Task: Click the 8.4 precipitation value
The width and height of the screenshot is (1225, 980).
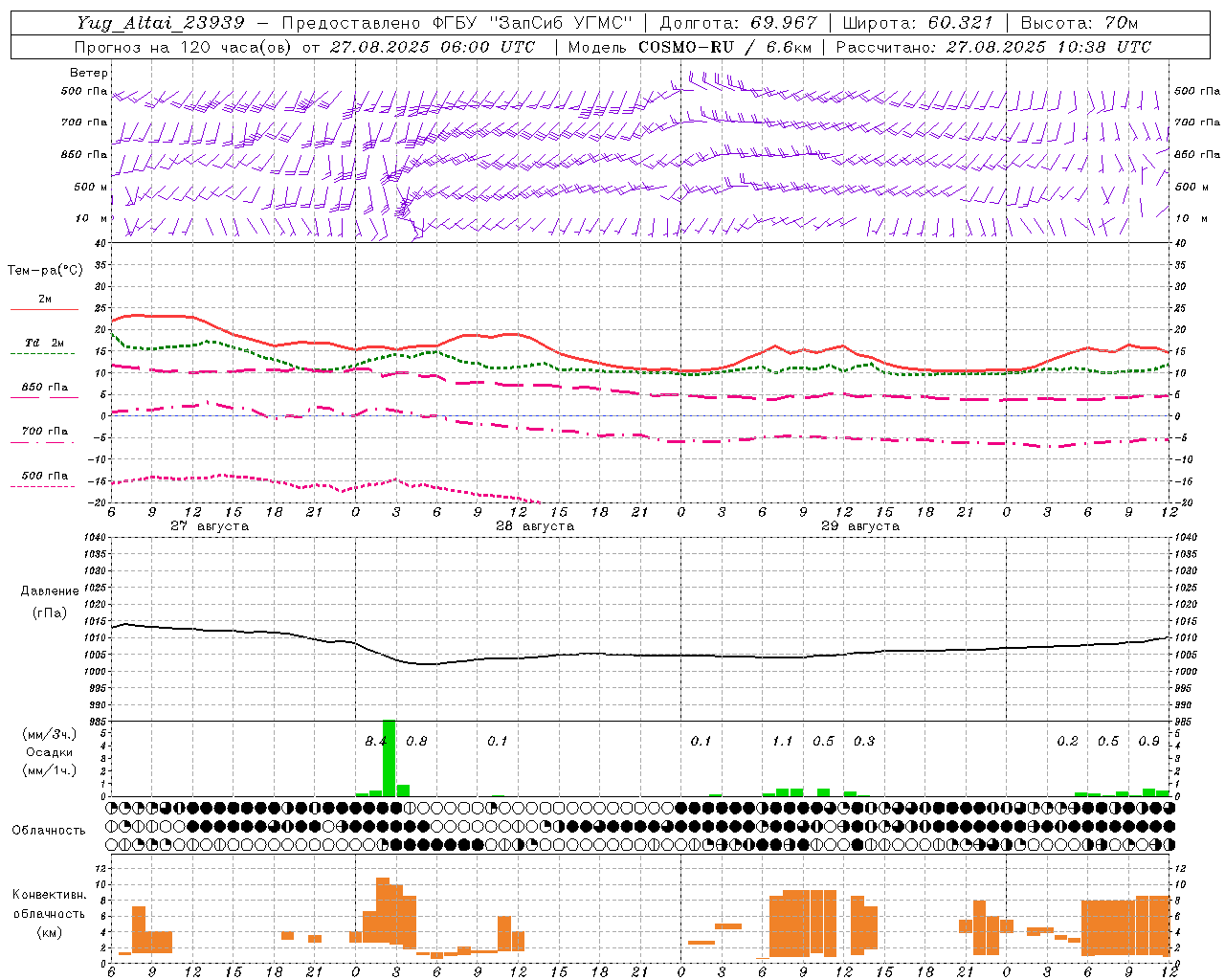Action: point(376,742)
